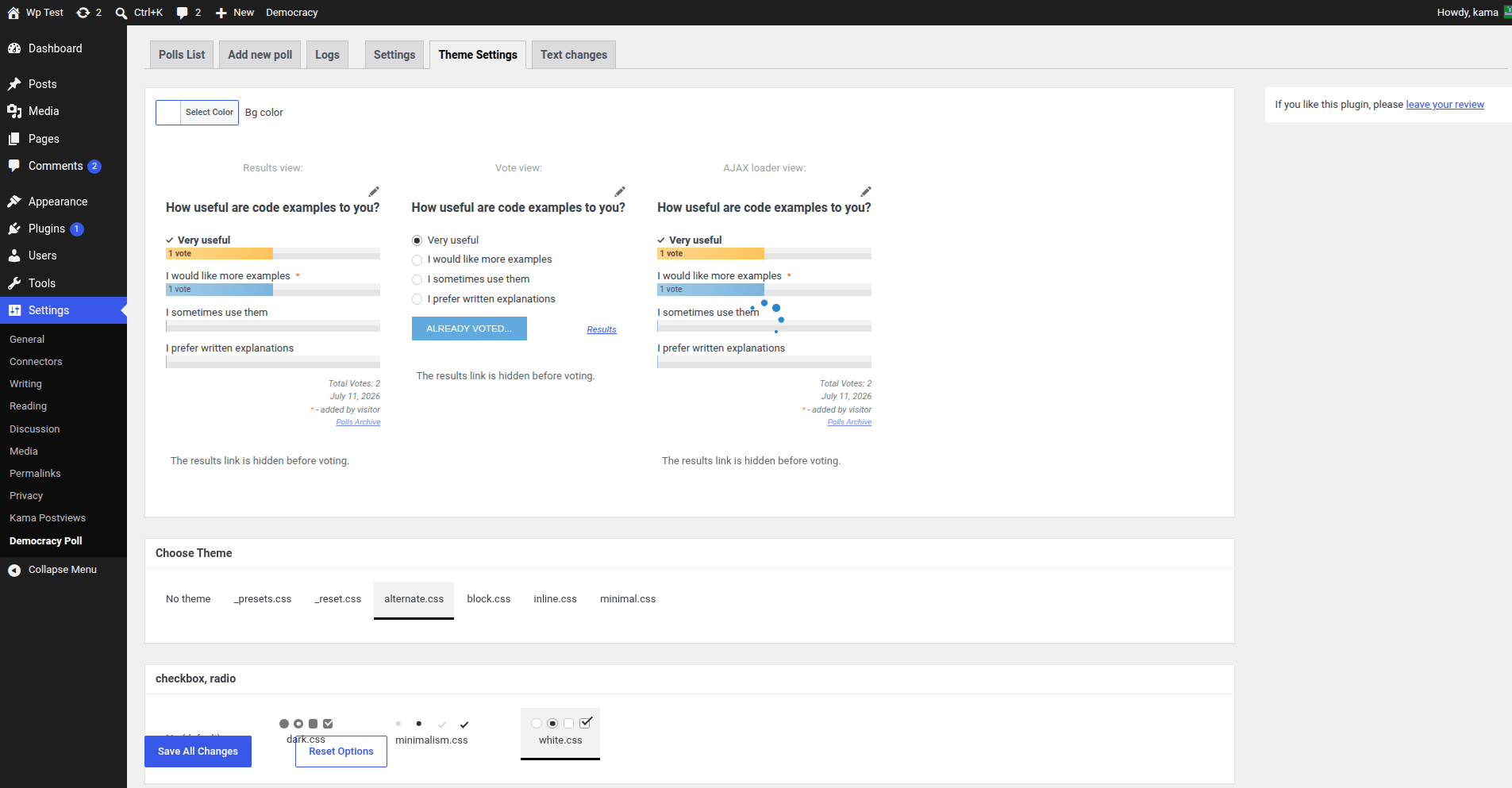Open Democracy Poll submenu item
The width and height of the screenshot is (1512, 788).
click(x=46, y=541)
